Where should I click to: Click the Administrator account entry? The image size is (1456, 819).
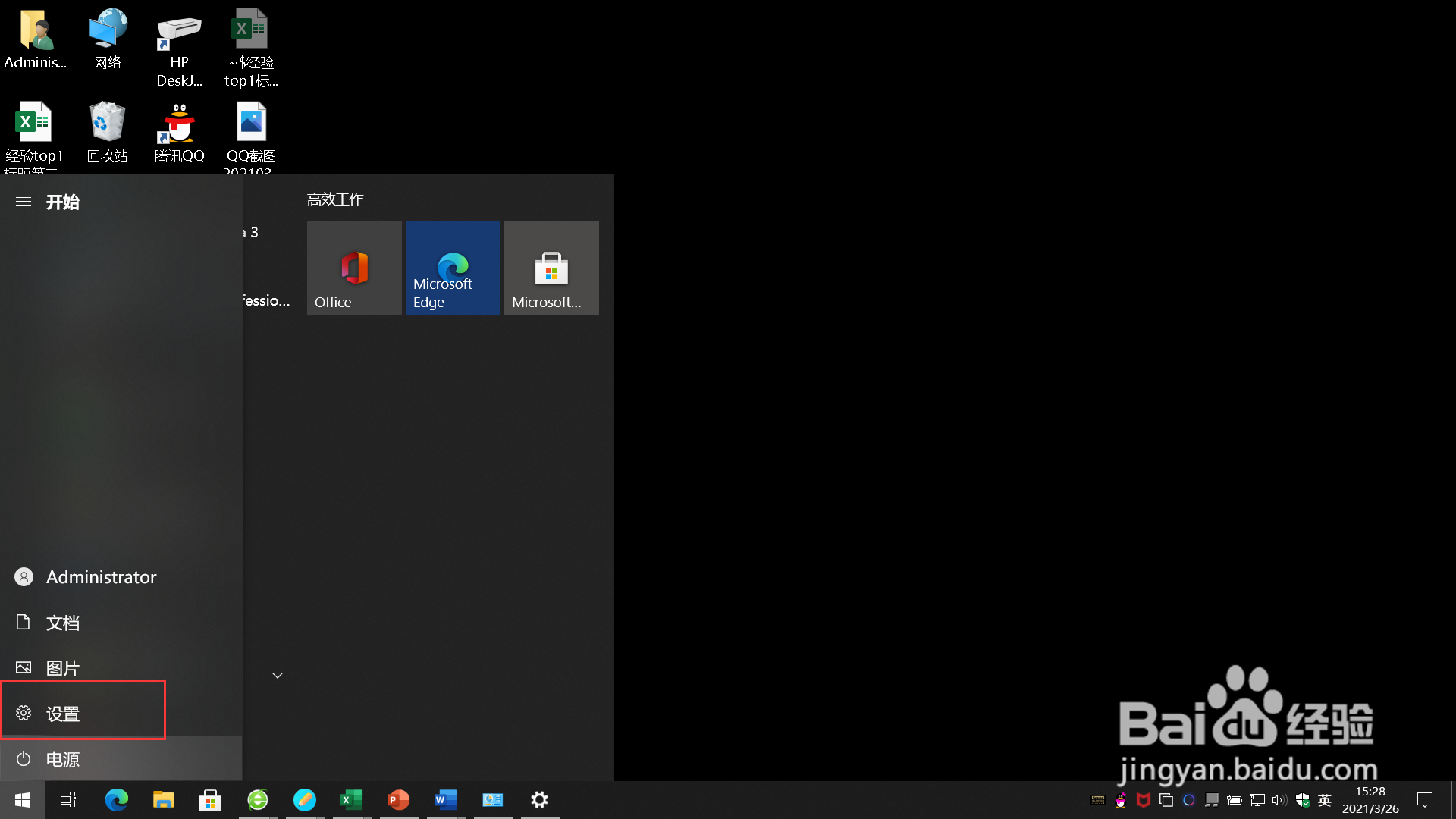(100, 577)
